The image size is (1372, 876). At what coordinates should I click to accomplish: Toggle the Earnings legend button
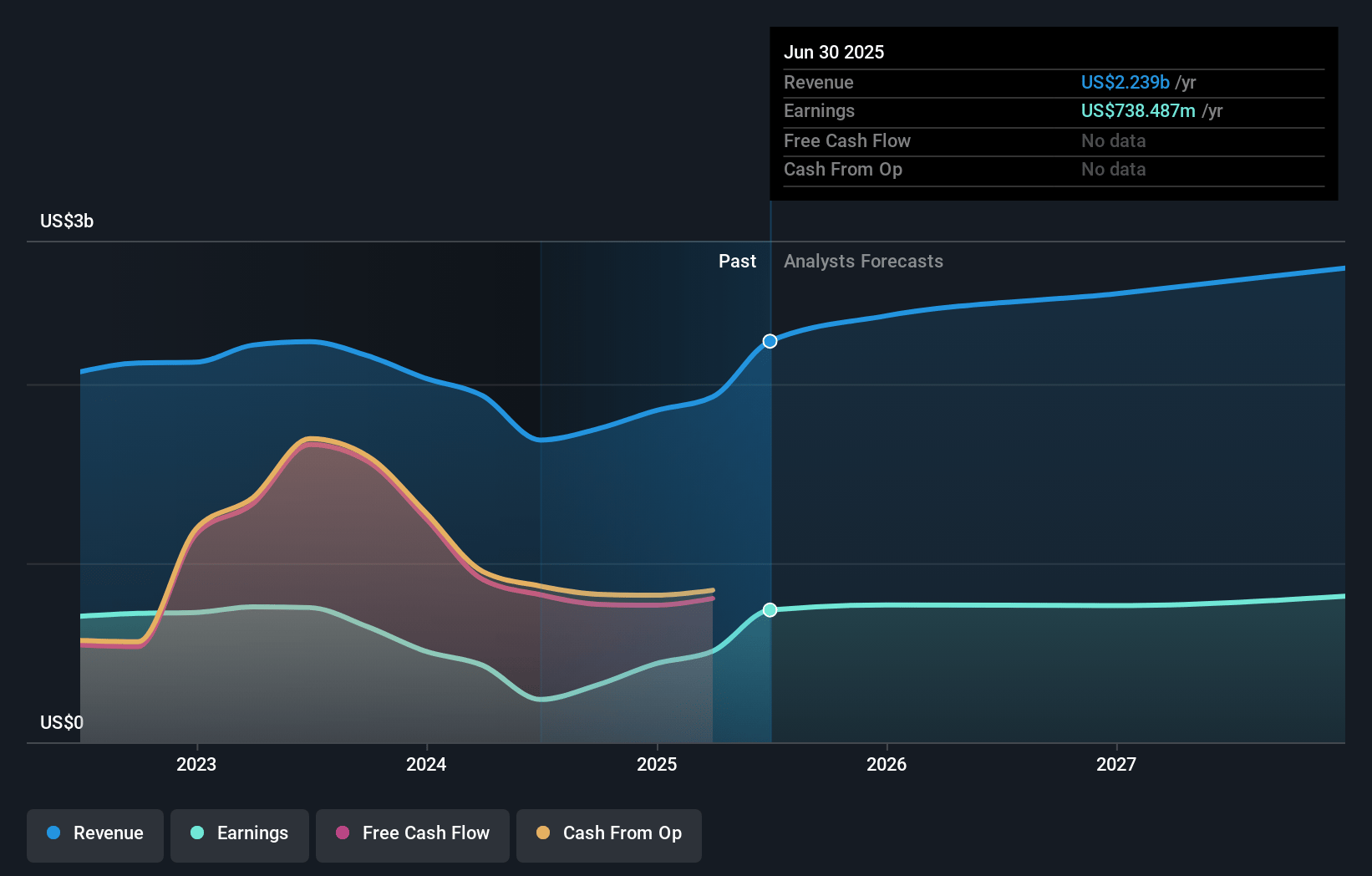pyautogui.click(x=240, y=835)
